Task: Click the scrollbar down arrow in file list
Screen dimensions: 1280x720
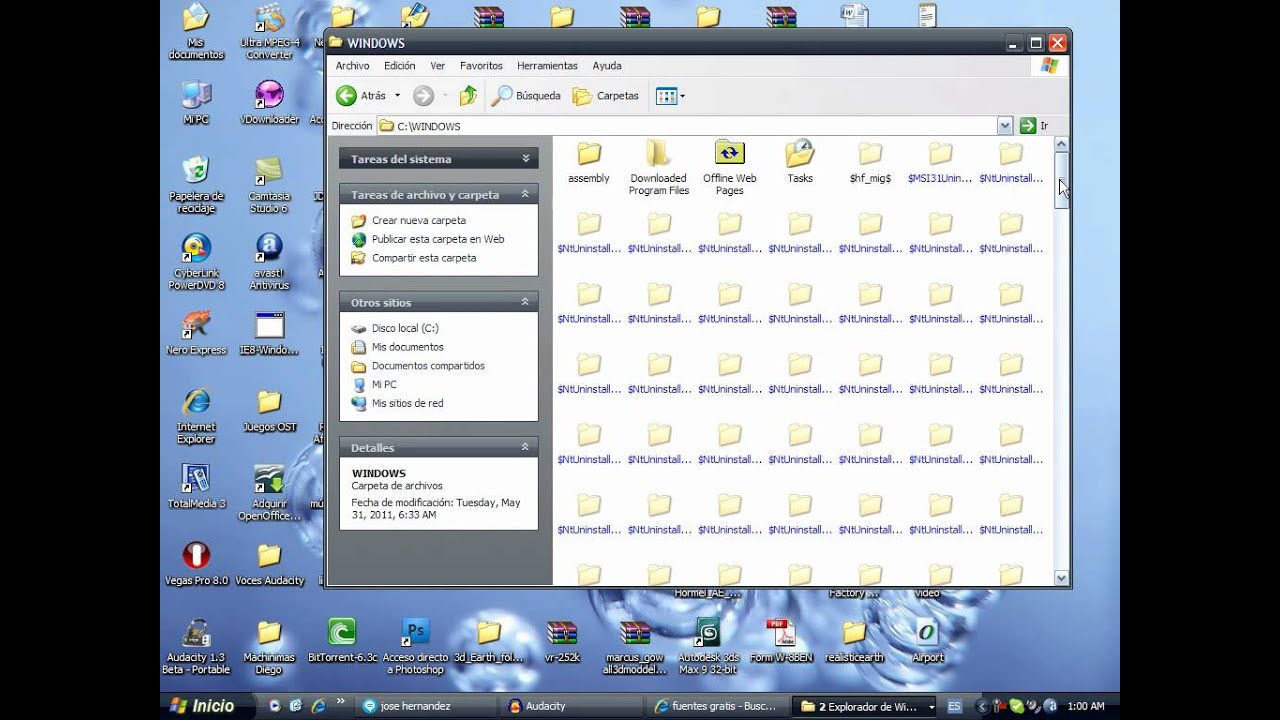Action: point(1061,578)
